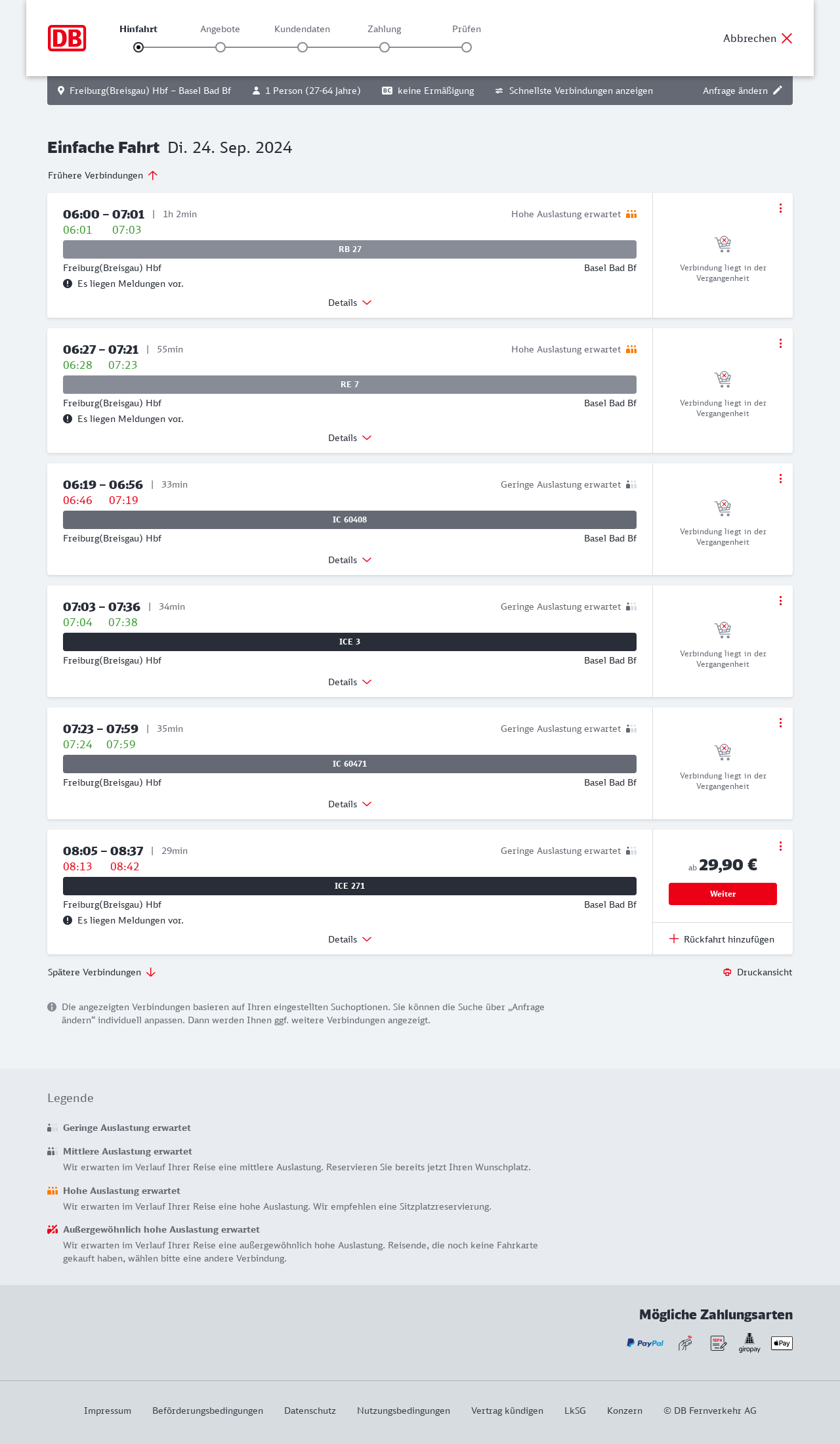Viewport: 840px width, 1444px height.
Task: Open three-dot menu for ICE 271 connection
Action: coord(780,846)
